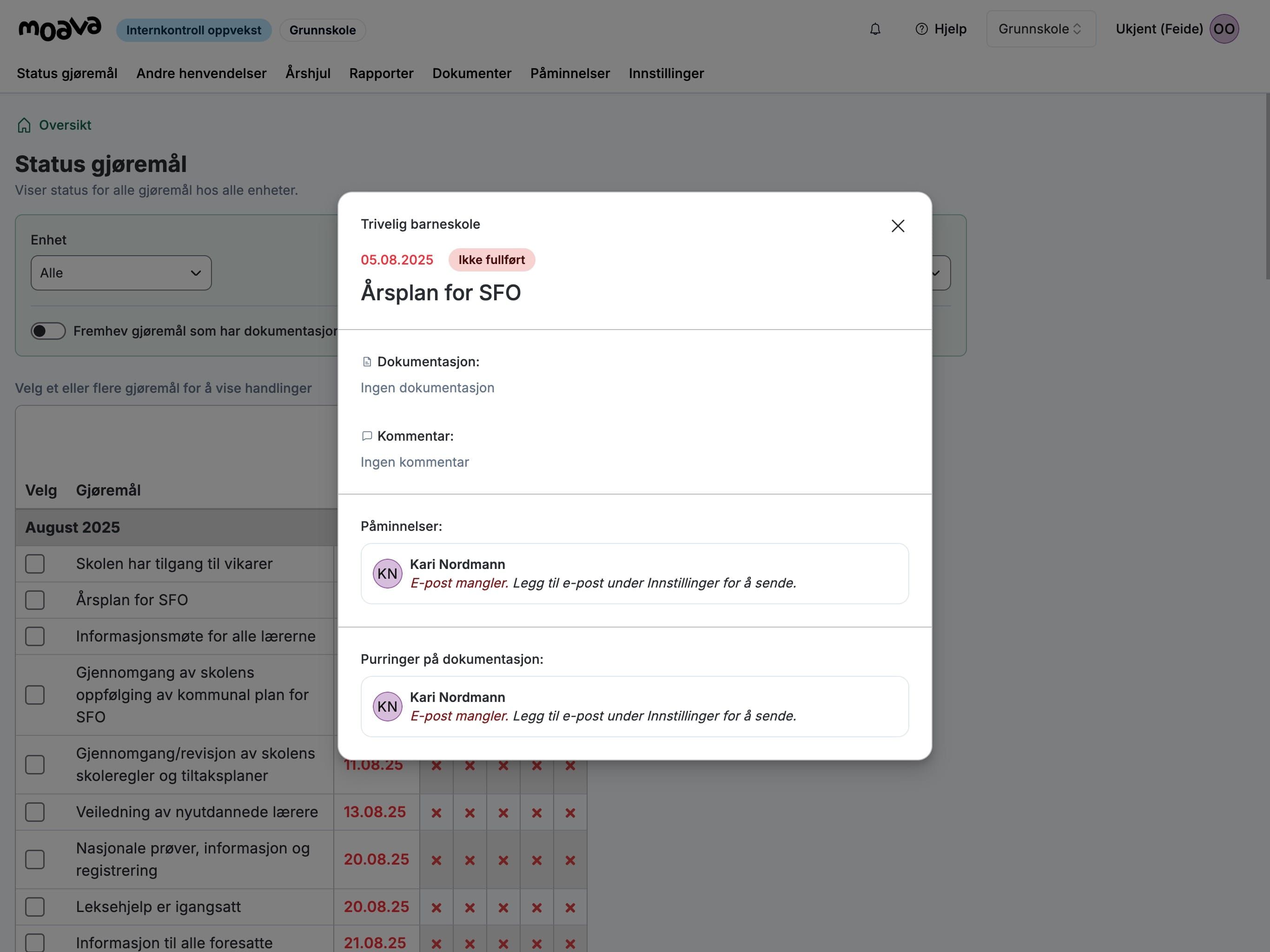The image size is (1270, 952).
Task: Open the Årshjul menu tab
Action: 308,73
